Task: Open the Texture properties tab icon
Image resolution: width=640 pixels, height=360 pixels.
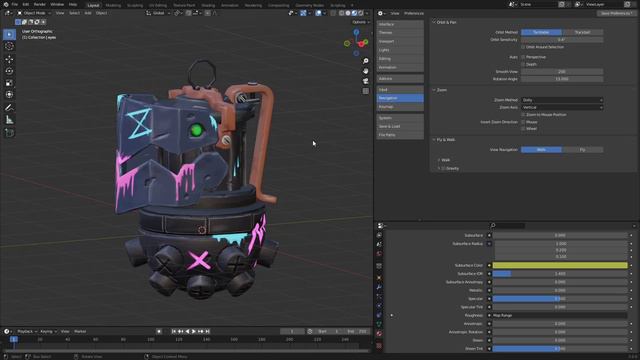Action: [x=379, y=345]
